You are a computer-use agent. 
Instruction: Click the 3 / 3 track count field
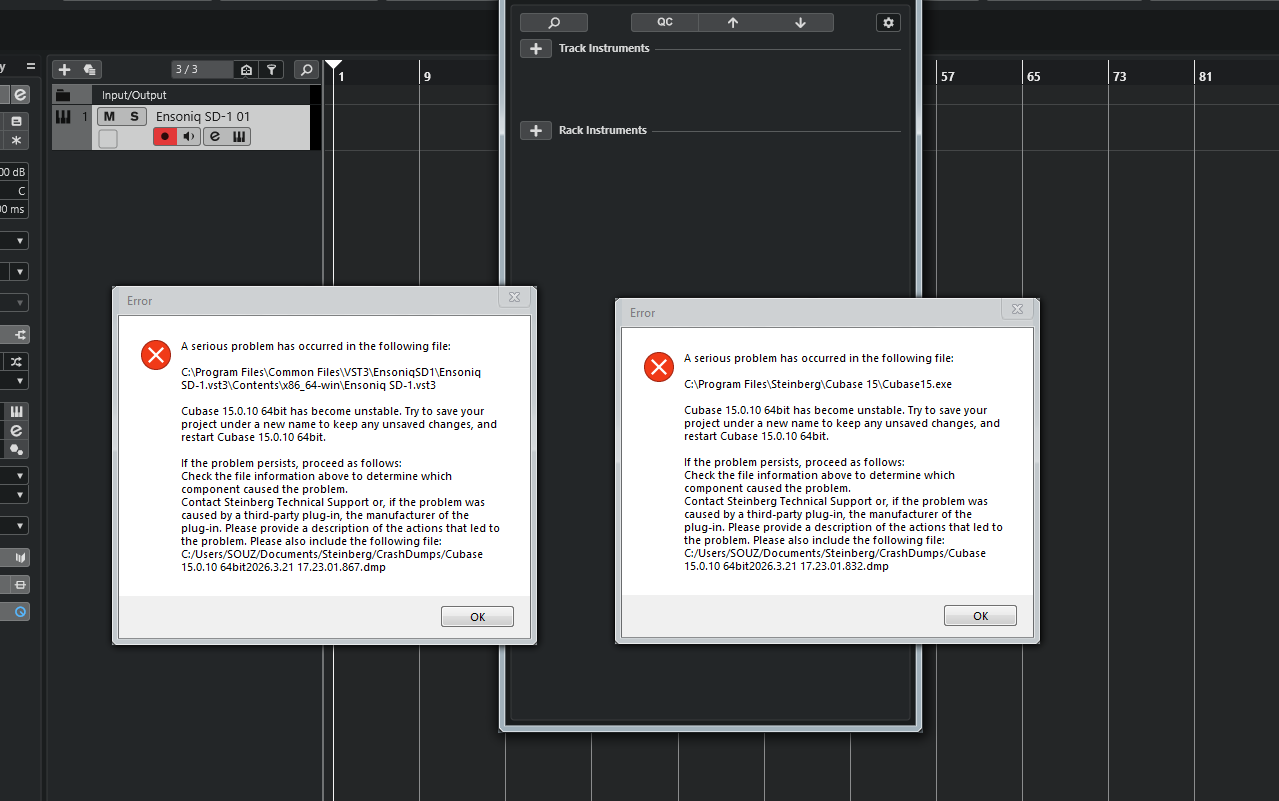click(201, 69)
